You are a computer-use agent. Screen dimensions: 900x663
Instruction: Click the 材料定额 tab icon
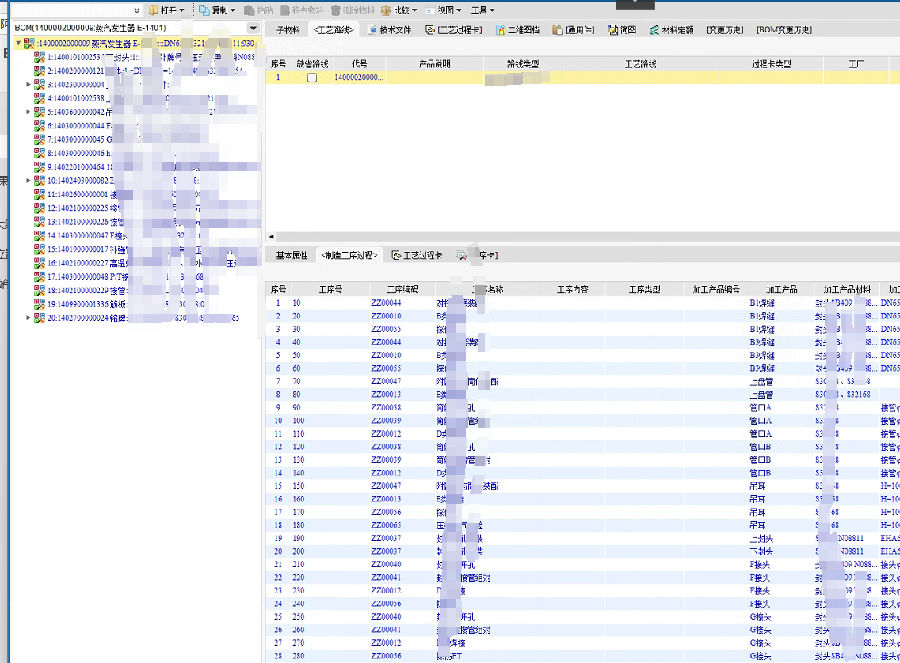pos(654,30)
